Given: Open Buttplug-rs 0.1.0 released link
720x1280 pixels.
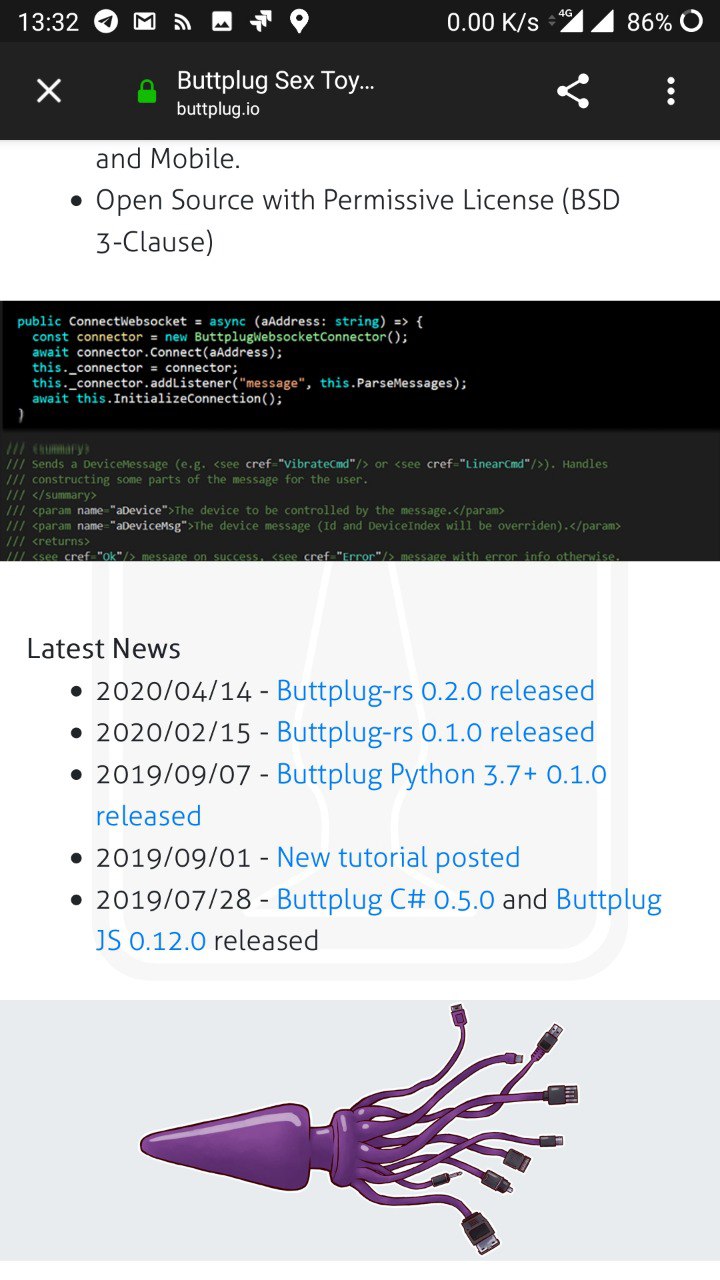Looking at the screenshot, I should tap(435, 732).
